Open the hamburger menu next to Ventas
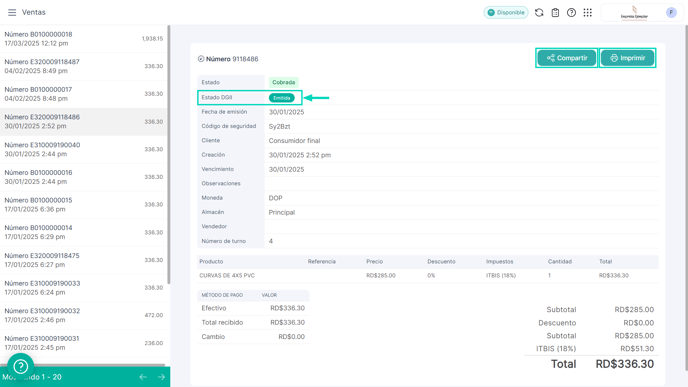Image resolution: width=688 pixels, height=387 pixels. [12, 12]
